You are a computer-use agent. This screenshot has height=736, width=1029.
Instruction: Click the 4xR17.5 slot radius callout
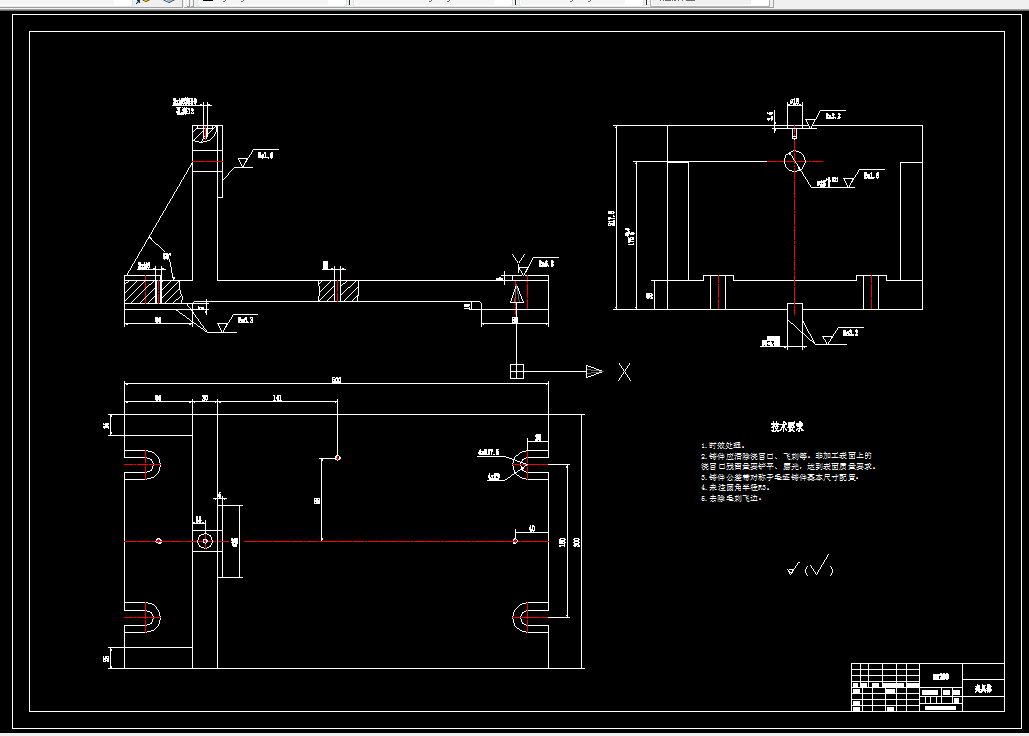(x=488, y=452)
